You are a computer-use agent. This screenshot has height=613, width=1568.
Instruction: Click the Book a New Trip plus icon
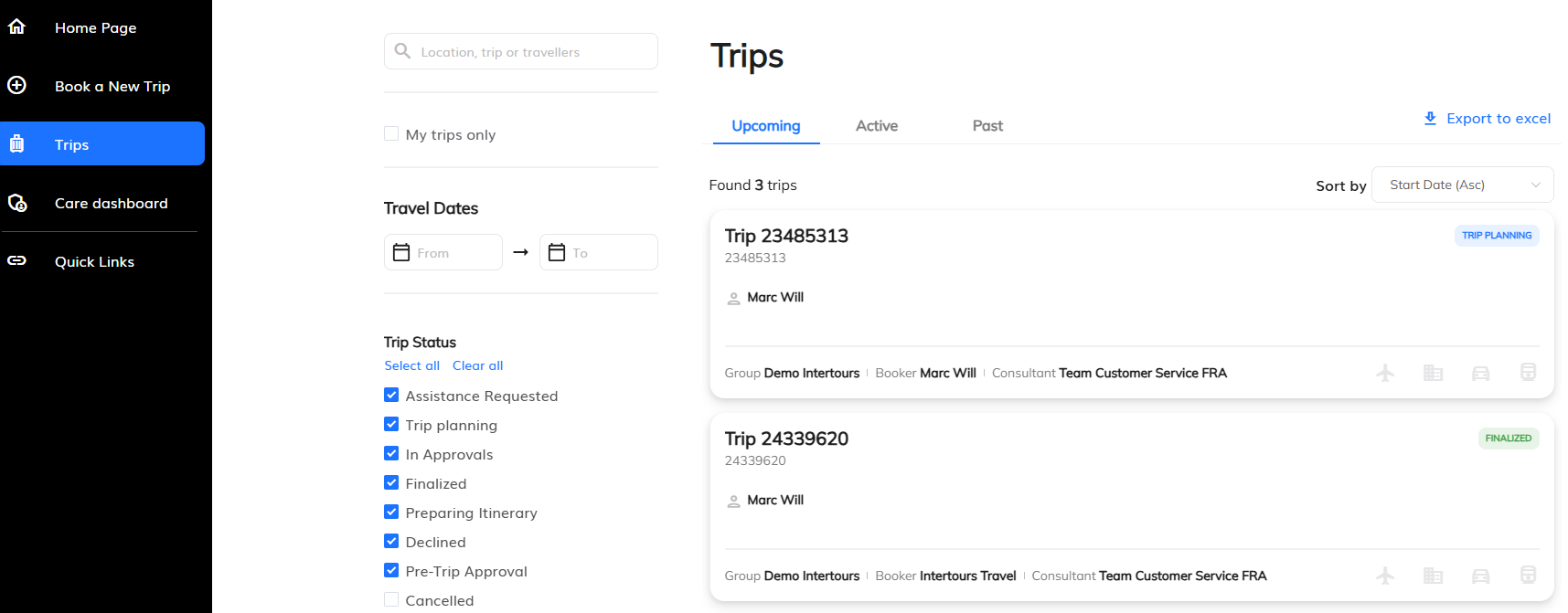tap(16, 85)
